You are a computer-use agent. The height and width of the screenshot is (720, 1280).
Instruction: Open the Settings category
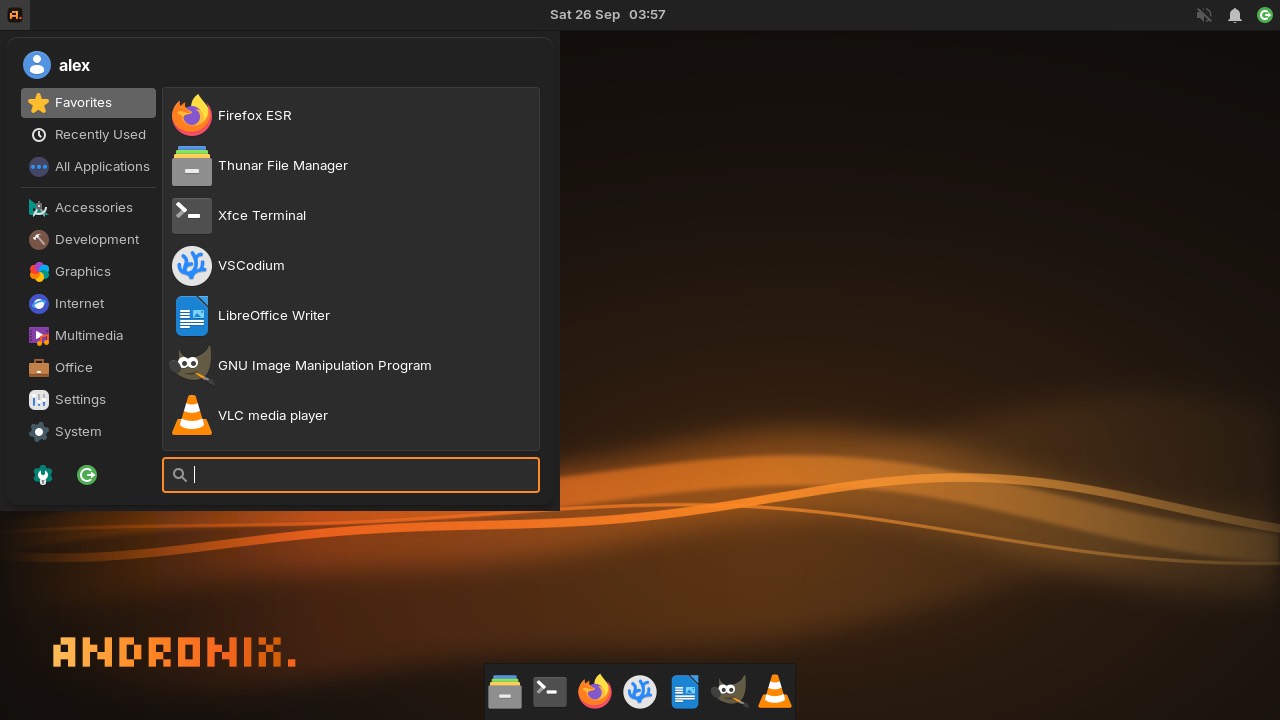88,399
